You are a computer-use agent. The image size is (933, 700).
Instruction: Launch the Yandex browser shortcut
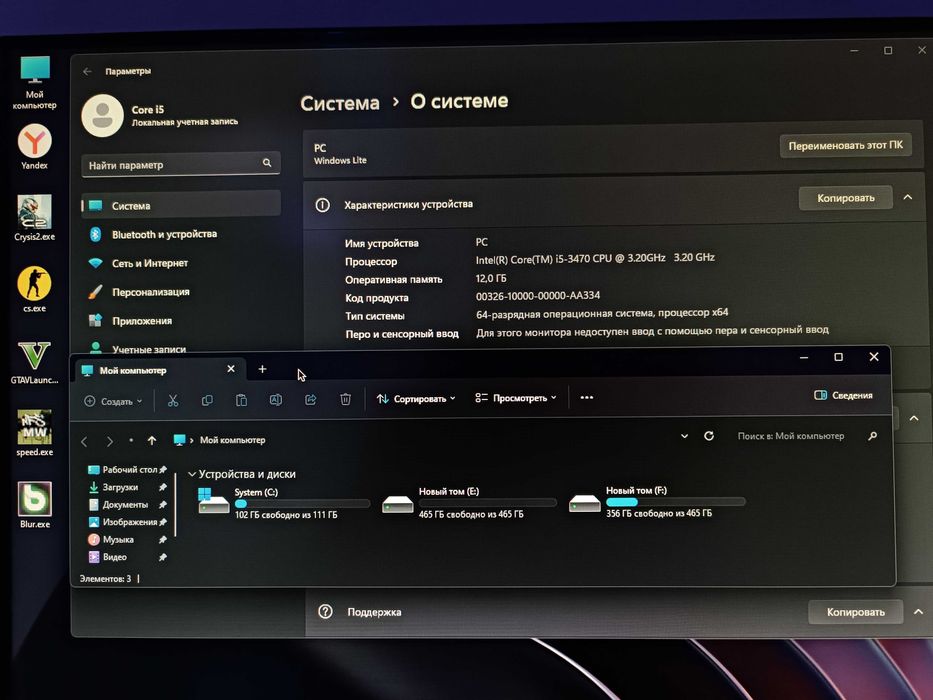click(x=35, y=147)
